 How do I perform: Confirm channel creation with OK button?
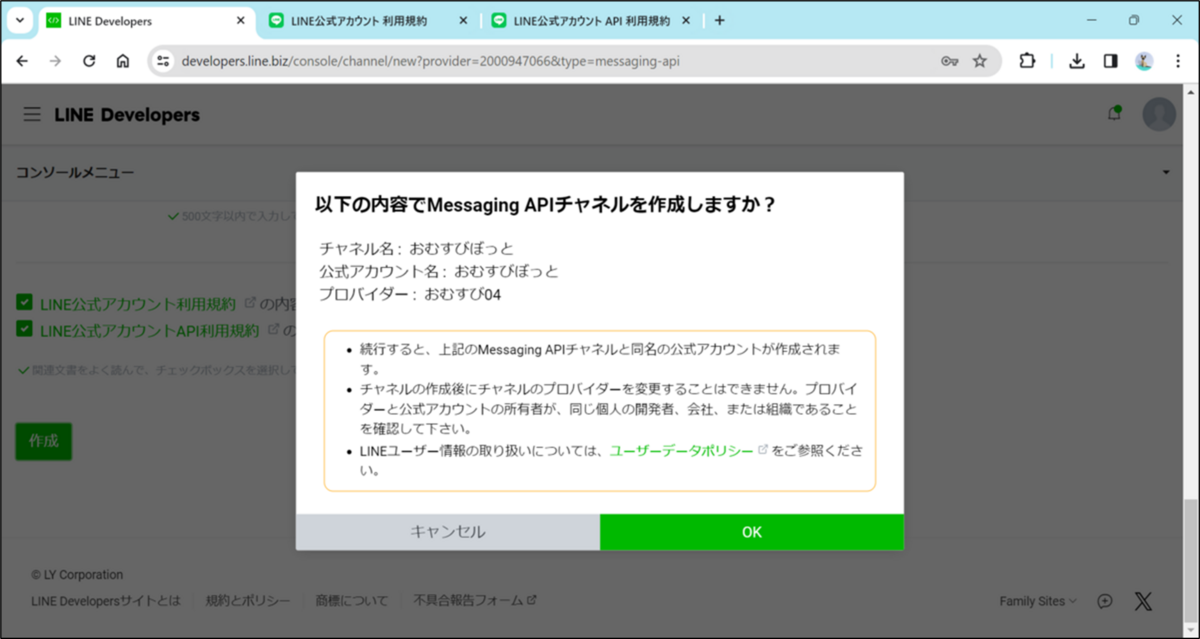752,532
